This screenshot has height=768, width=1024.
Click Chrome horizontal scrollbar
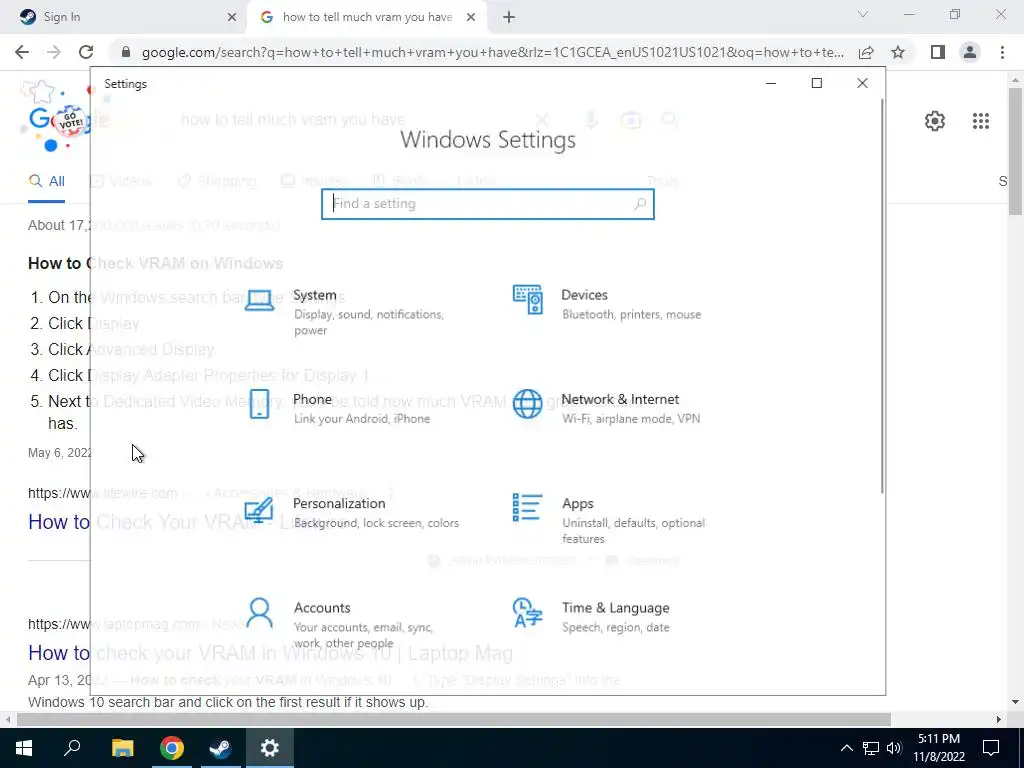tap(453, 719)
